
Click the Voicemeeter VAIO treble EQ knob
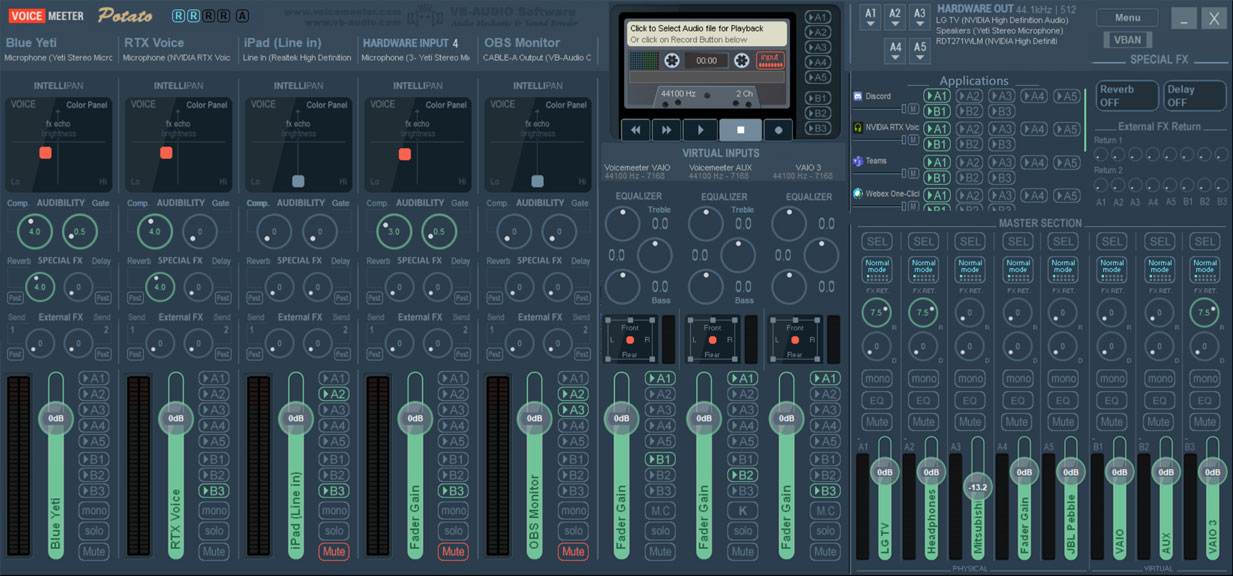[621, 223]
